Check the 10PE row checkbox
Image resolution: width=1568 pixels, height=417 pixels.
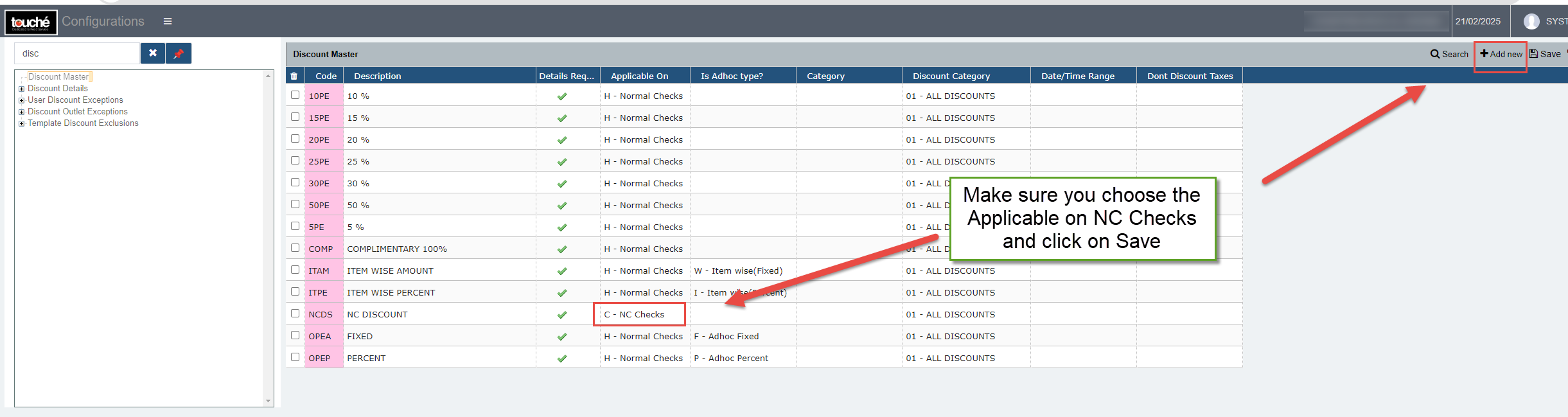point(295,95)
